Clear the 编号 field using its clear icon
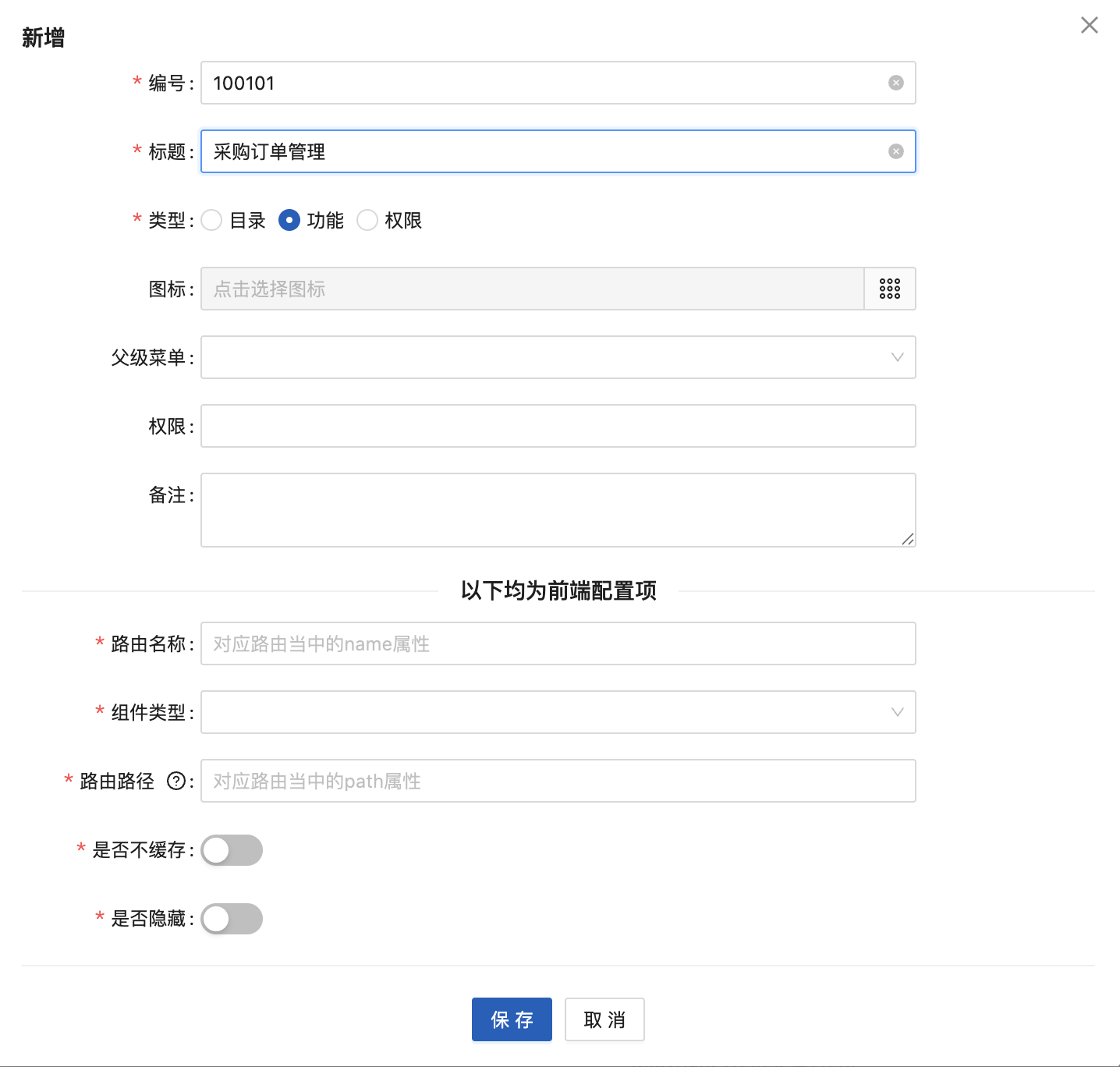This screenshot has width=1120, height=1067. point(896,83)
